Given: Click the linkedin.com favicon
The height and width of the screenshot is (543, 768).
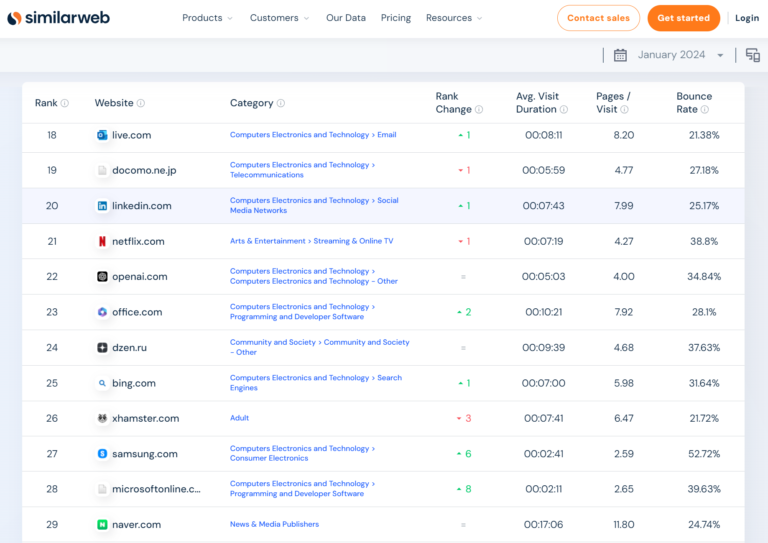Looking at the screenshot, I should (x=102, y=206).
